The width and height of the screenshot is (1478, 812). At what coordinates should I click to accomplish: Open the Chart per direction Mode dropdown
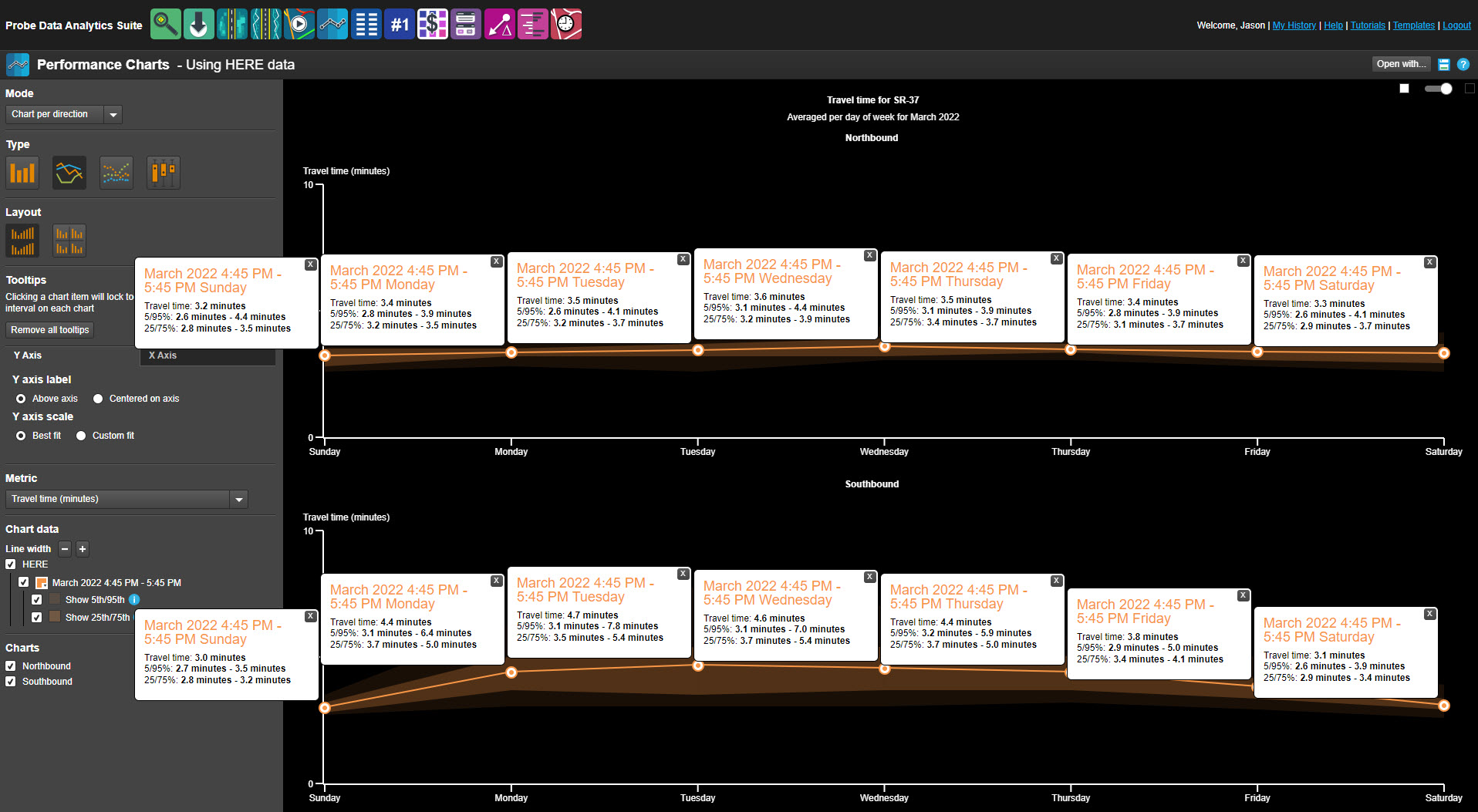(64, 114)
